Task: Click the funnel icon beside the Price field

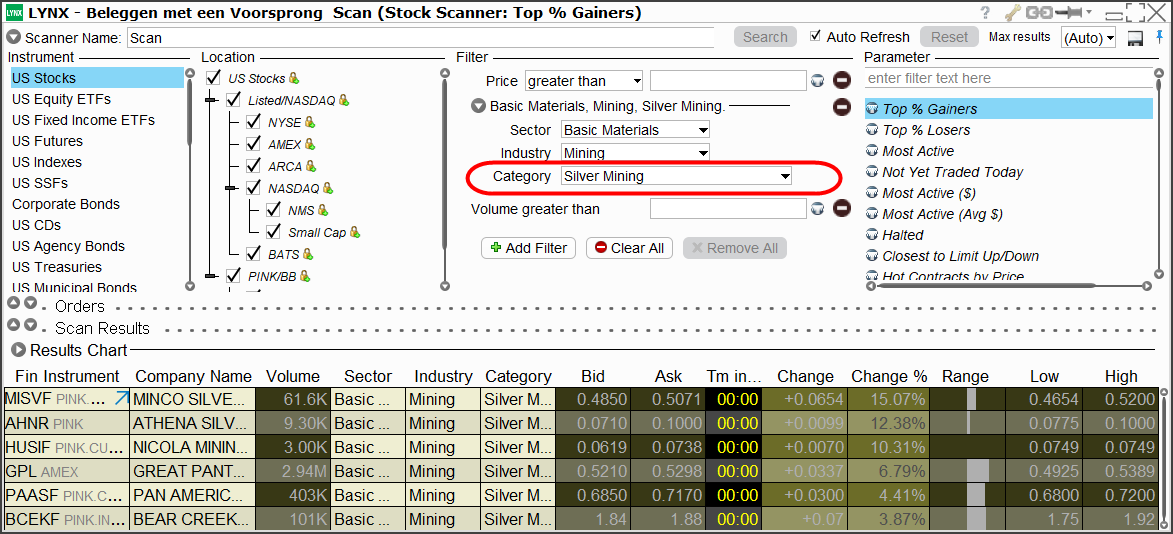Action: 818,81
